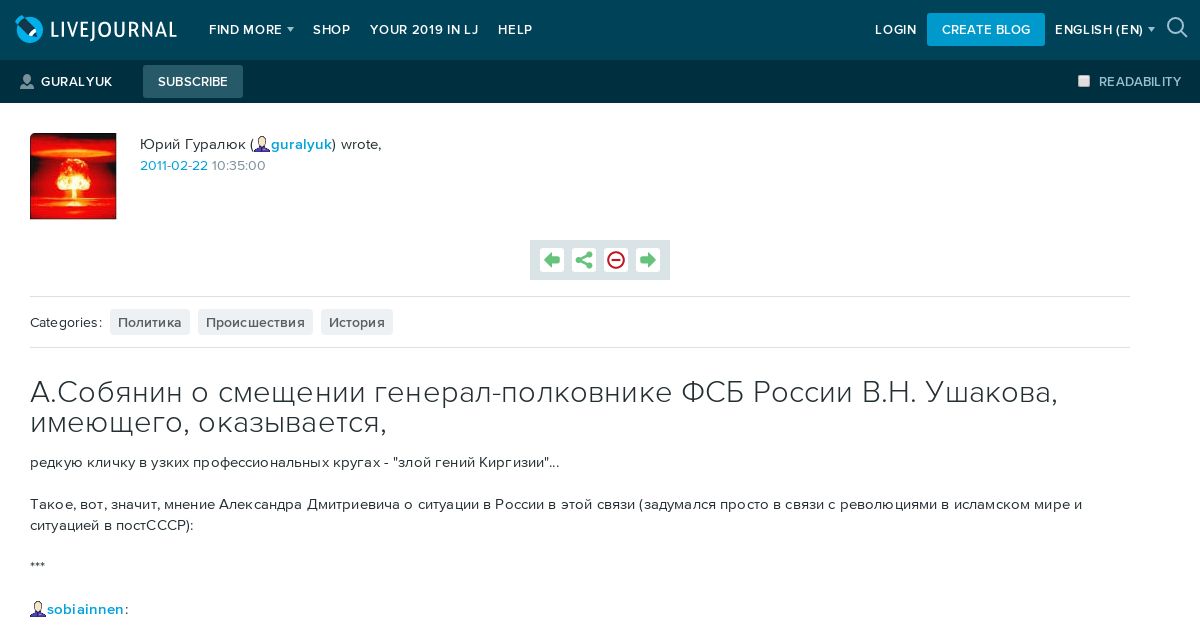1200x630 pixels.
Task: Expand the Find More dropdown
Action: [x=251, y=30]
